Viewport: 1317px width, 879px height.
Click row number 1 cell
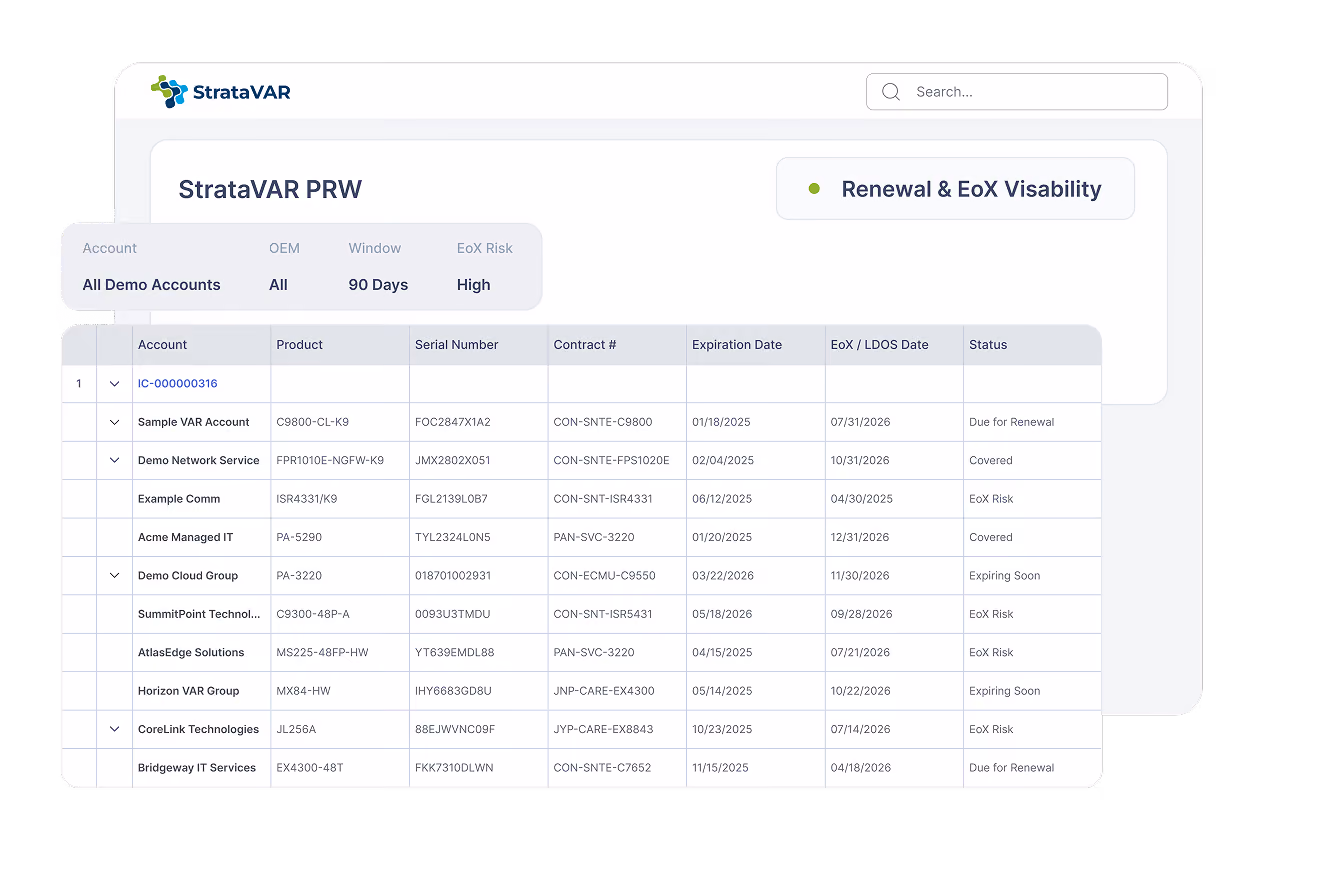click(79, 384)
